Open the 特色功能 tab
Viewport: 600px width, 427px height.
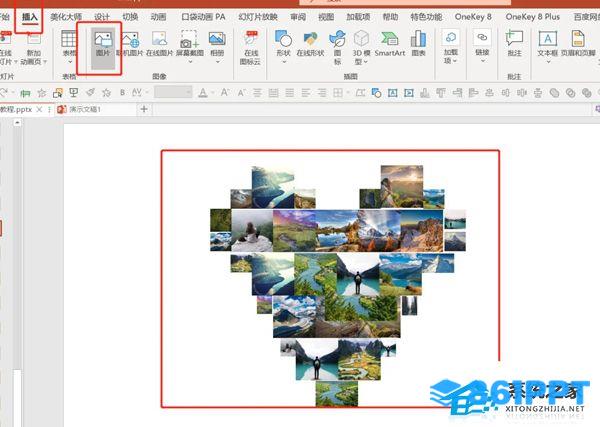pyautogui.click(x=426, y=17)
